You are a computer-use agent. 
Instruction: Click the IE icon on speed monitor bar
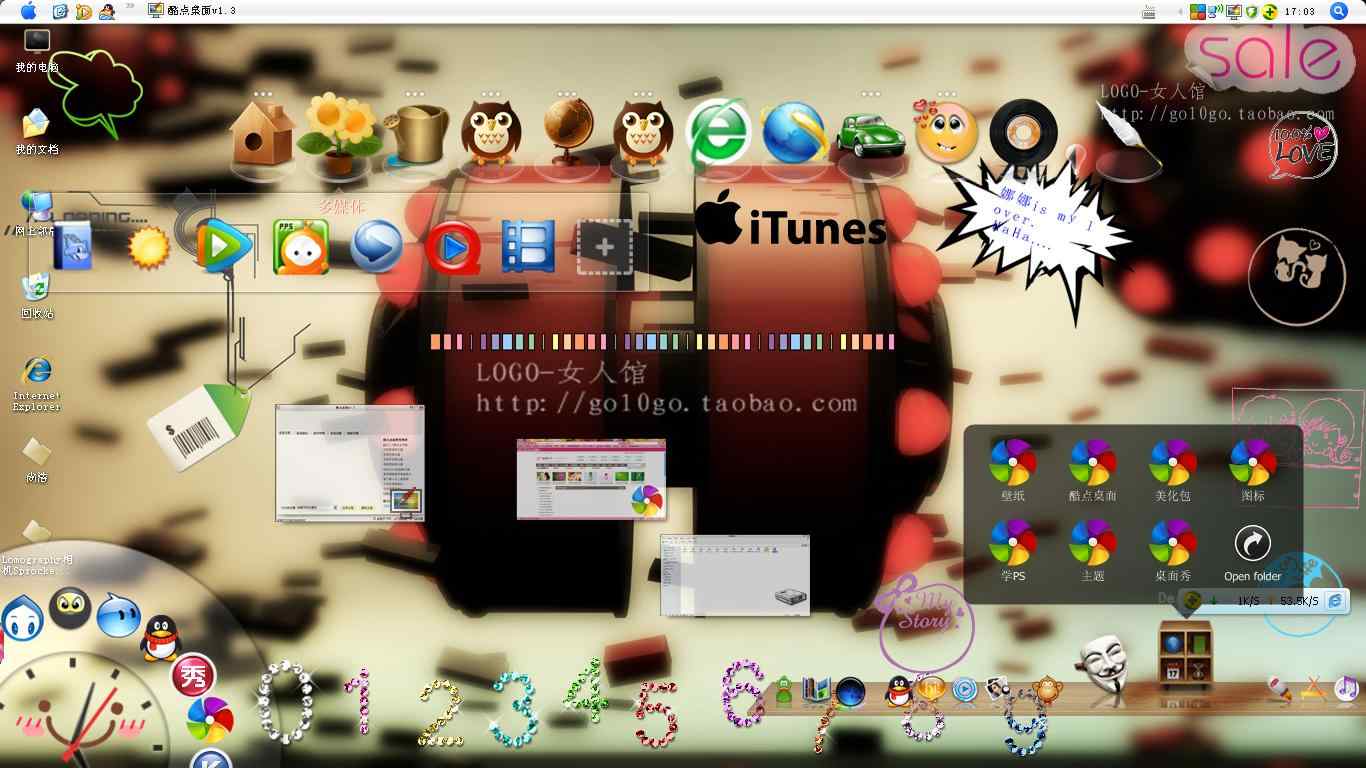point(1335,601)
